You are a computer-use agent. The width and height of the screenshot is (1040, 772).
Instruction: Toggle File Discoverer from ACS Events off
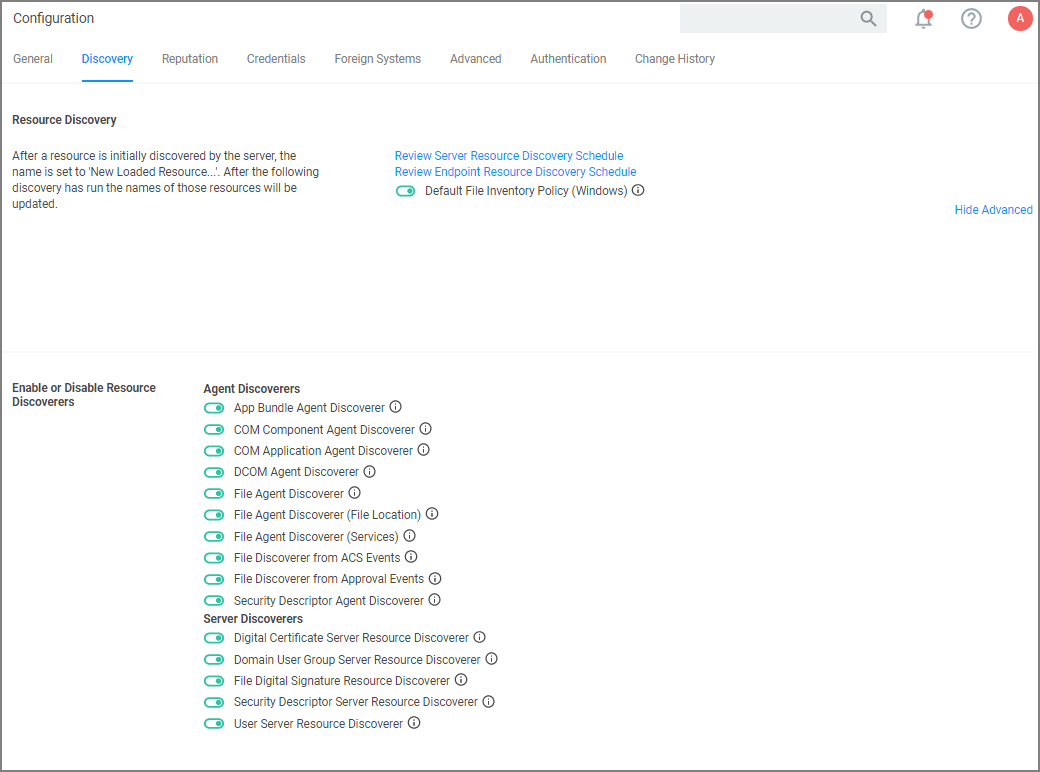pyautogui.click(x=214, y=557)
